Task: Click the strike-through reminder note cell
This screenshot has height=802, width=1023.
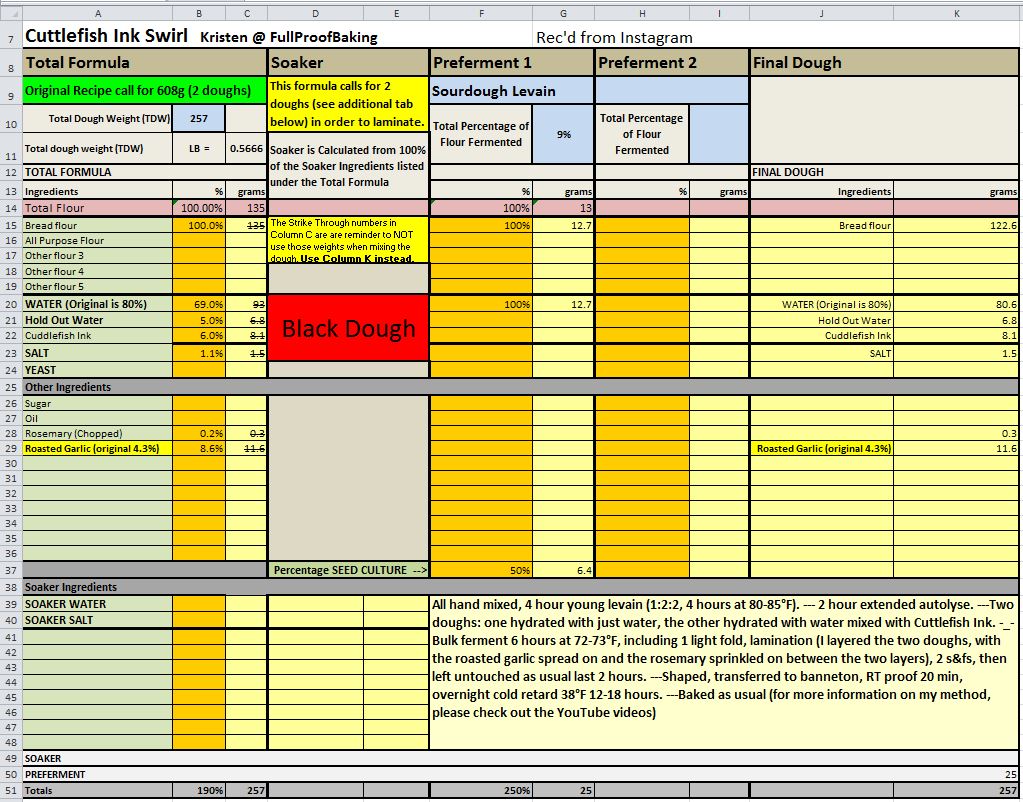Action: 348,240
